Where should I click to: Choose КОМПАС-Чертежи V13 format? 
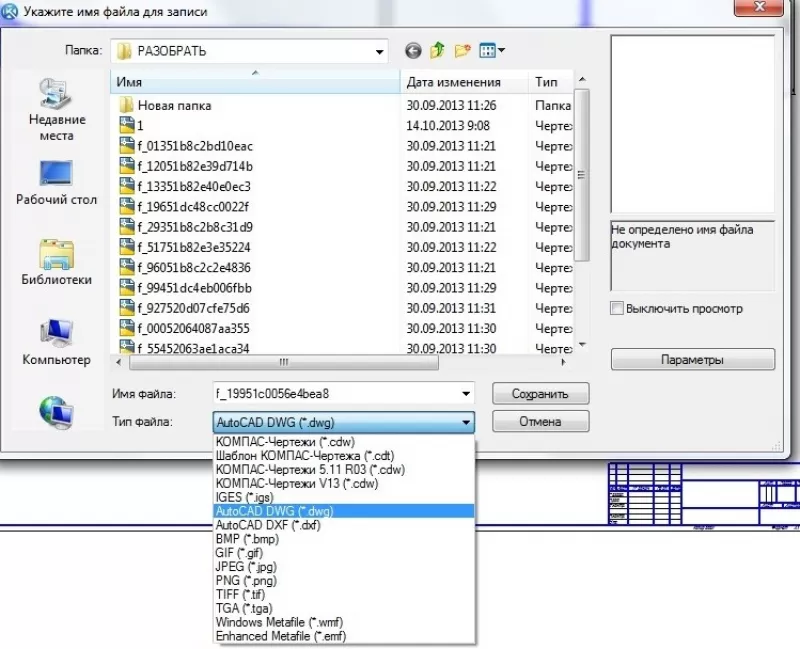point(344,483)
